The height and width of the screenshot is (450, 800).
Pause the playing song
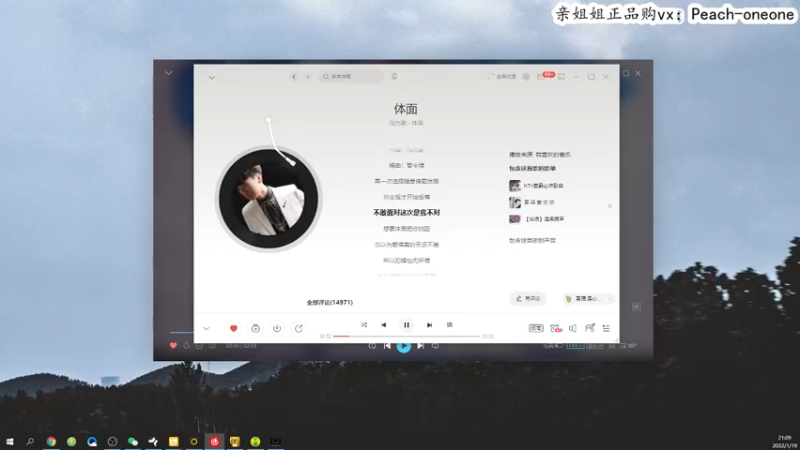pos(406,325)
